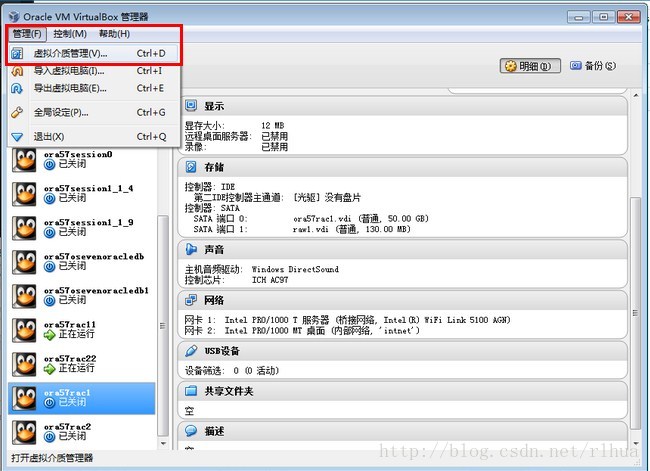Click the 描述 description section header
Screen dimensions: 650x471
[x=402, y=431]
